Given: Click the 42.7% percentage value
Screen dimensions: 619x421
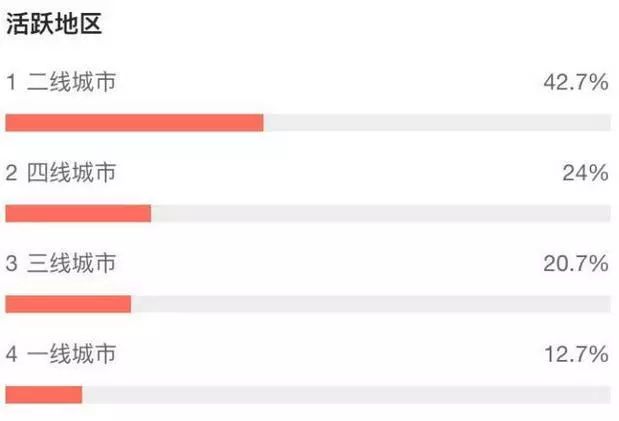Looking at the screenshot, I should pos(575,83).
